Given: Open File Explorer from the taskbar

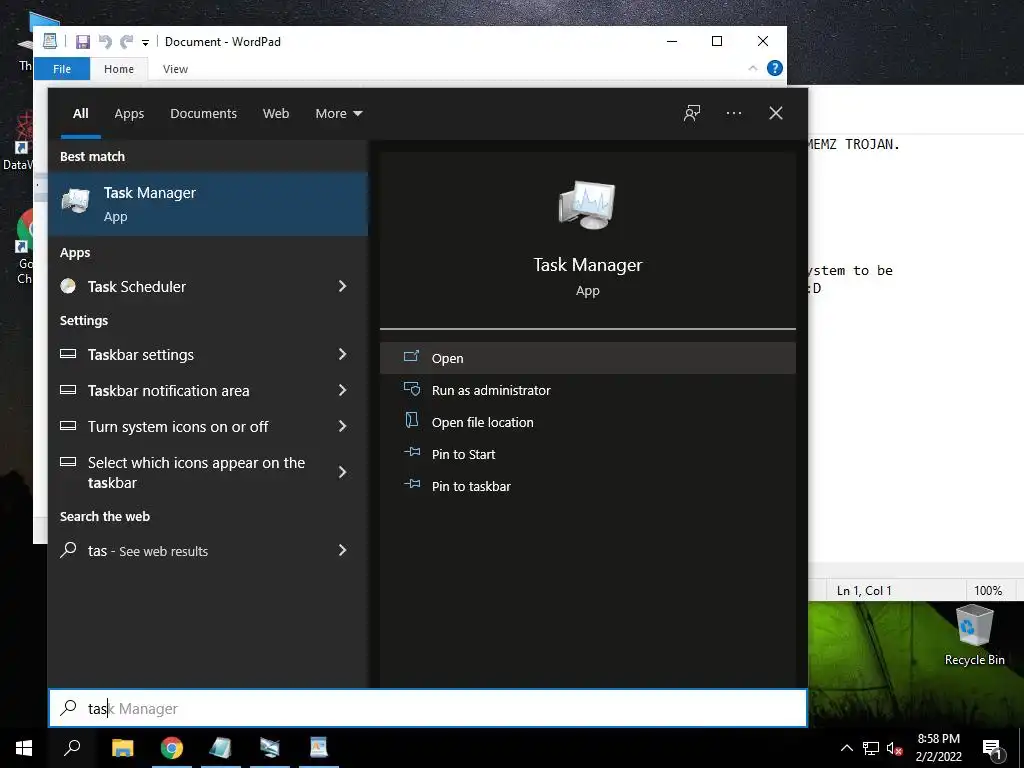Looking at the screenshot, I should coord(123,748).
